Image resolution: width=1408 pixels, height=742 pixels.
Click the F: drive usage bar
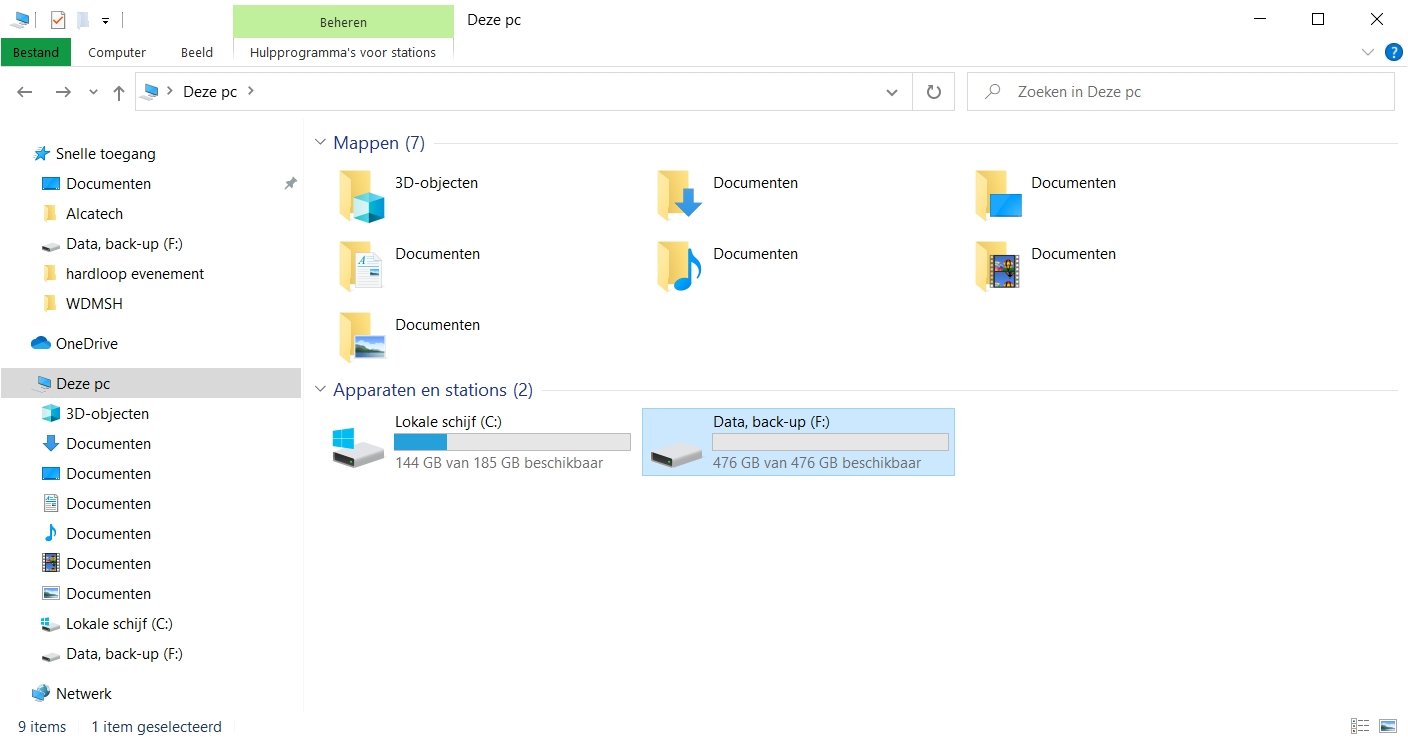(830, 442)
